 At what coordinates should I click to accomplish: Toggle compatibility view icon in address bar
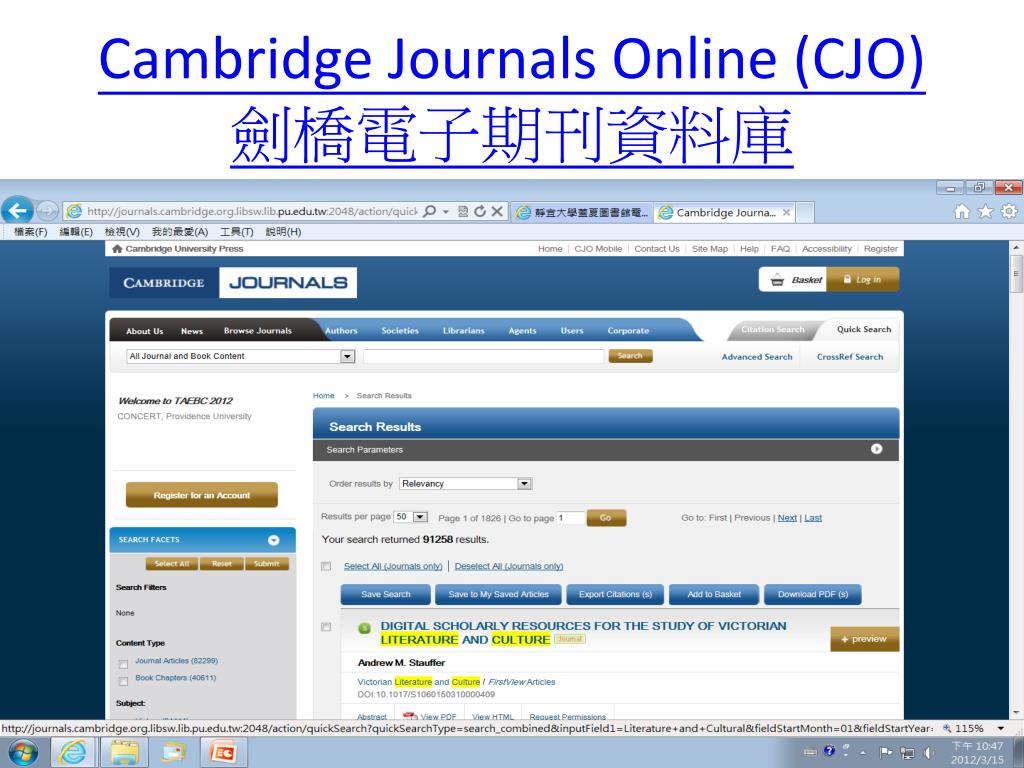click(x=463, y=212)
